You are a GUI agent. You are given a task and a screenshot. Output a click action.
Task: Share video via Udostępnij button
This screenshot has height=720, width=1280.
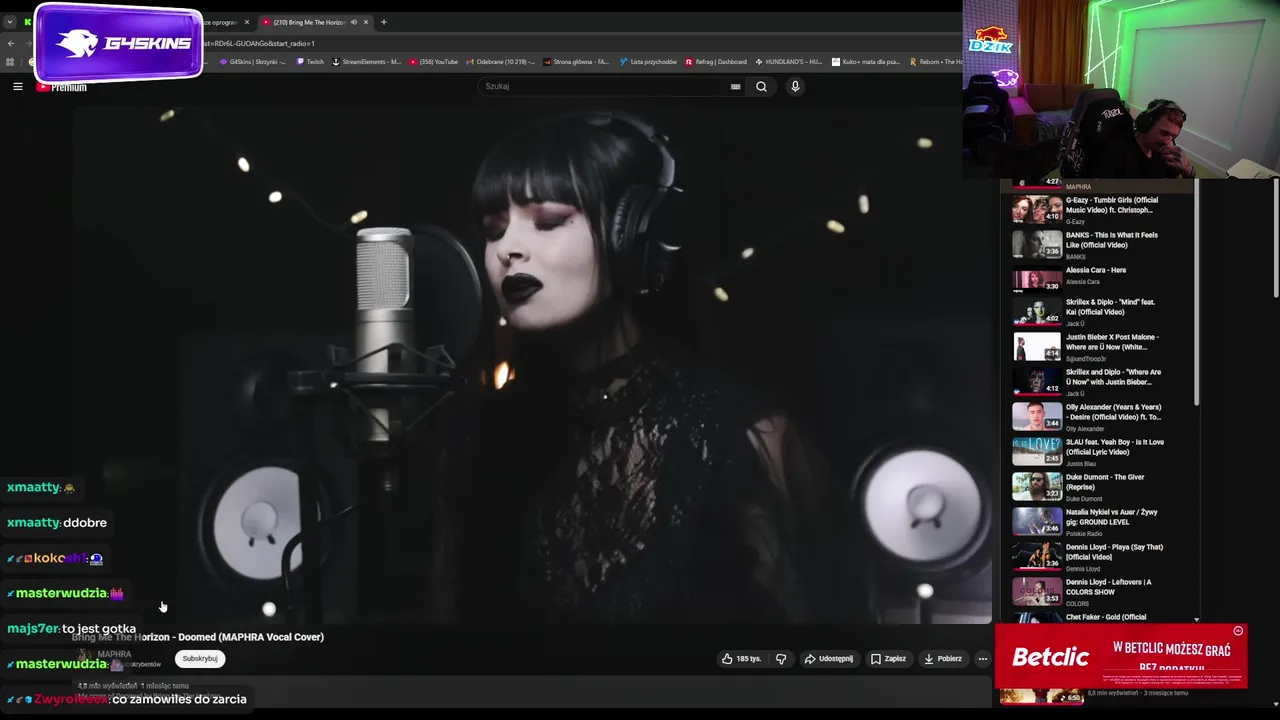click(x=828, y=659)
